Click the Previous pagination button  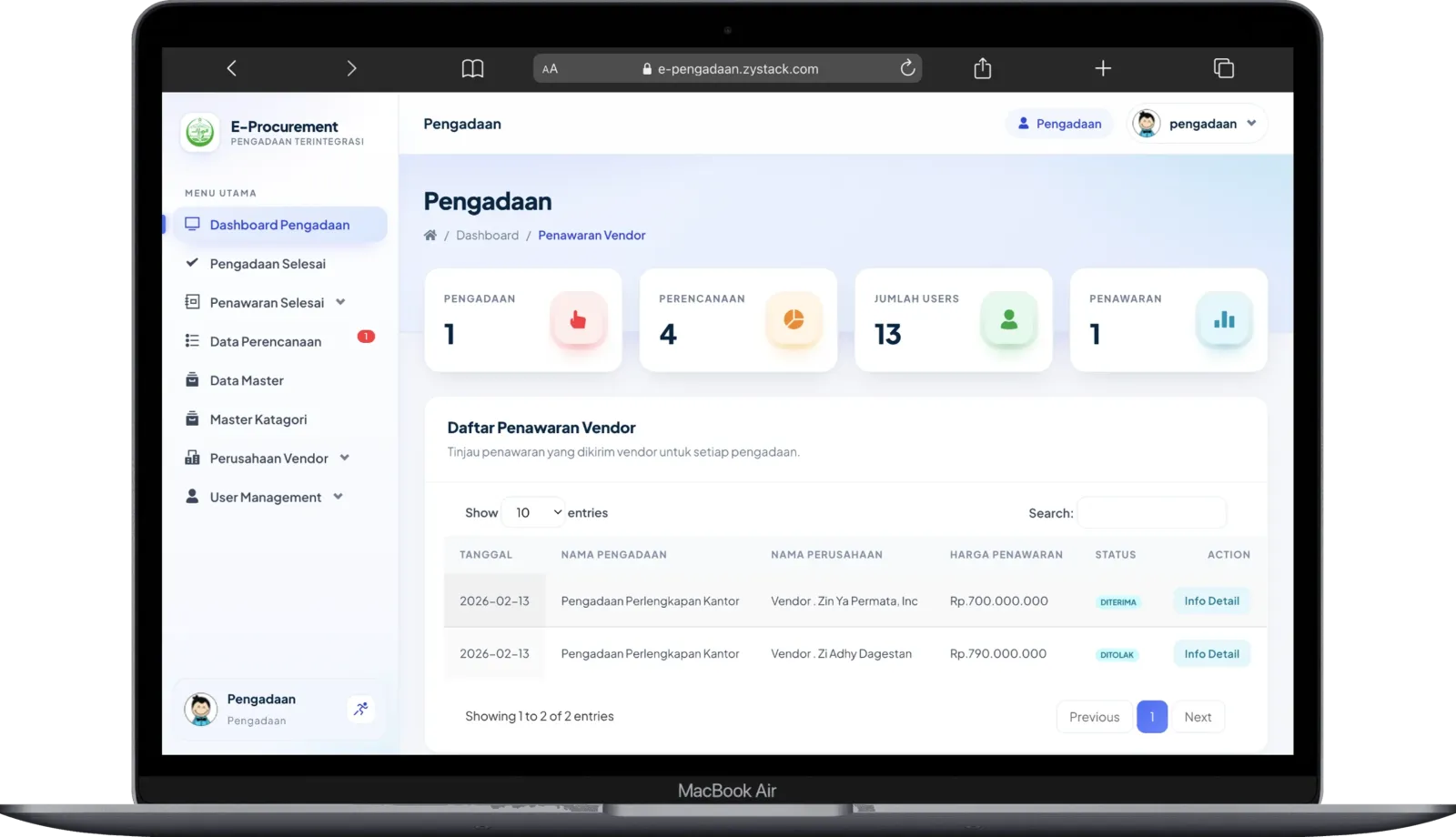(1094, 717)
